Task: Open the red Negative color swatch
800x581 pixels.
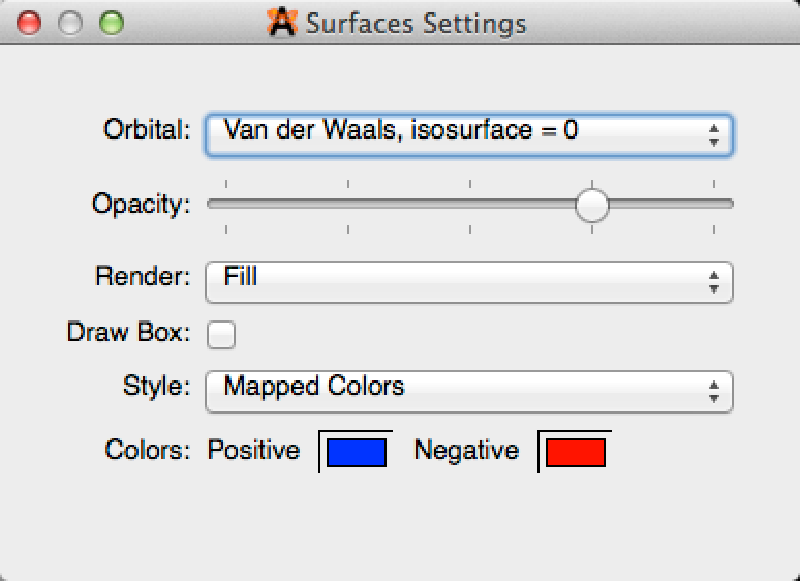Action: [575, 452]
